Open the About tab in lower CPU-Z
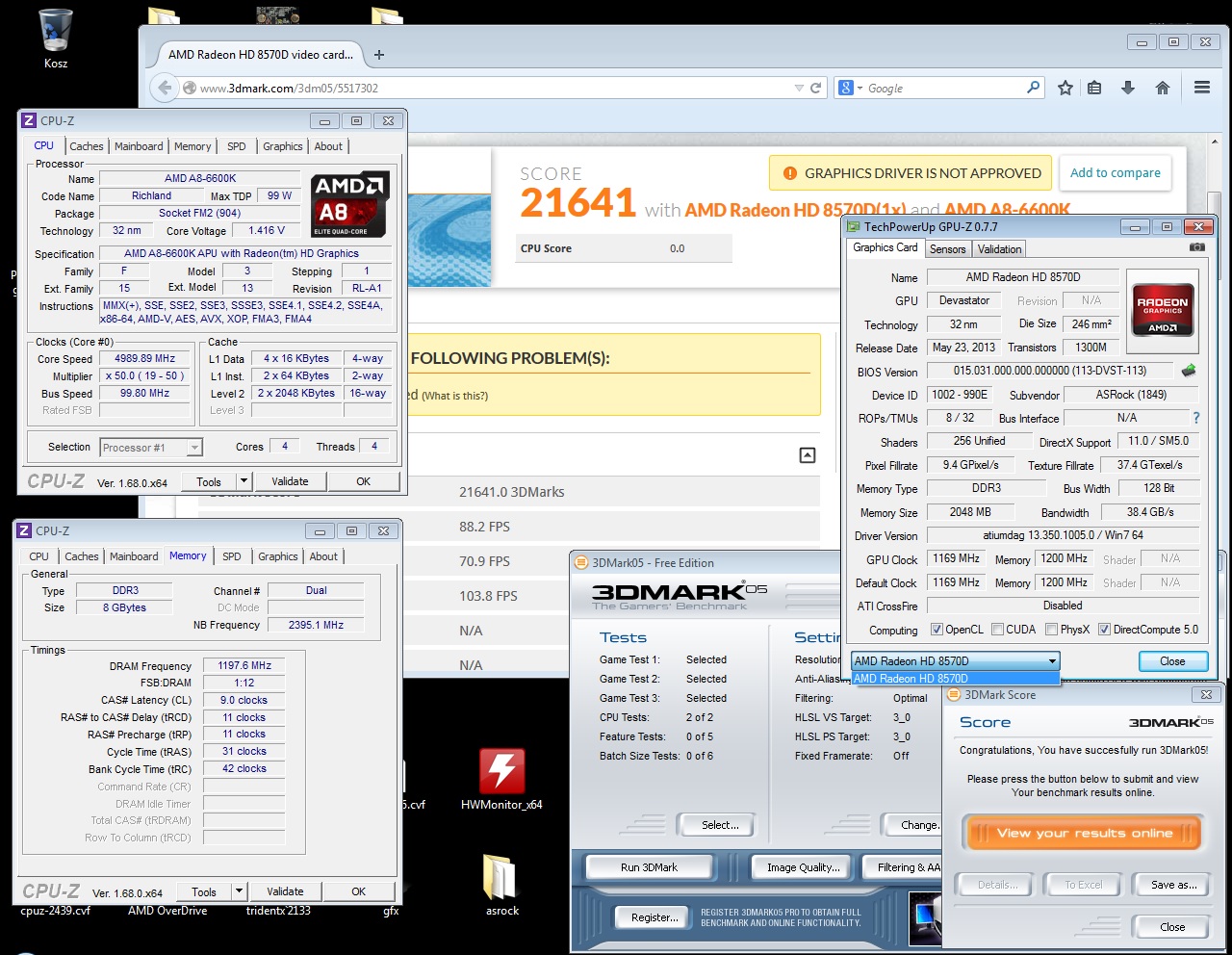Viewport: 1232px width, 955px height. tap(323, 556)
